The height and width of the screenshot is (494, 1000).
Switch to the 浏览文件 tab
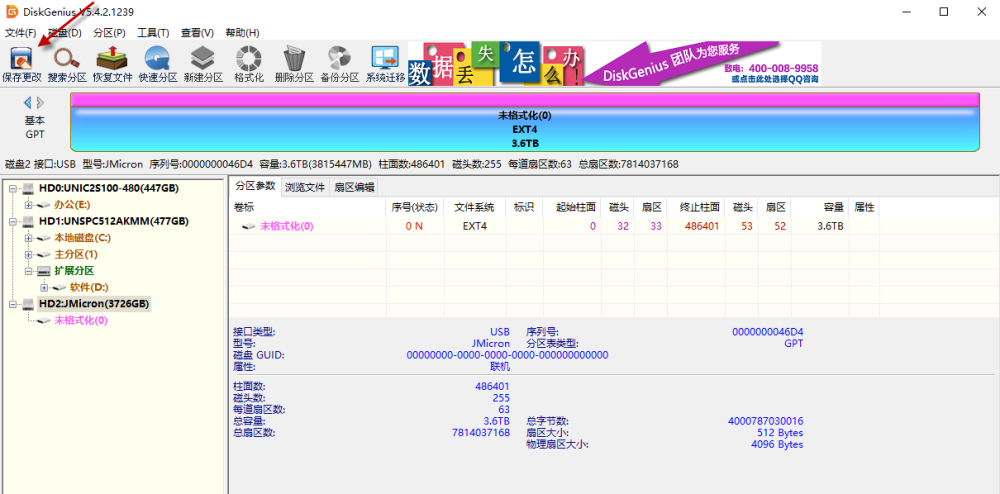point(305,187)
